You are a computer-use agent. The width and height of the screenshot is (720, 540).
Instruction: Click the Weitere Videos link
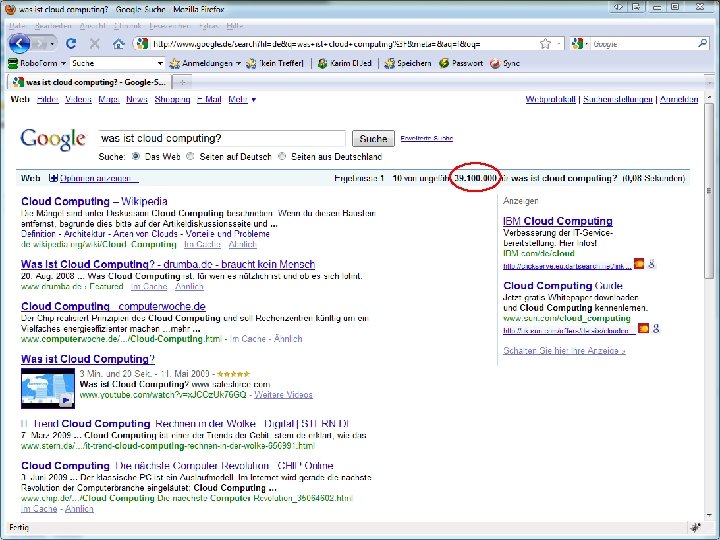tap(283, 394)
